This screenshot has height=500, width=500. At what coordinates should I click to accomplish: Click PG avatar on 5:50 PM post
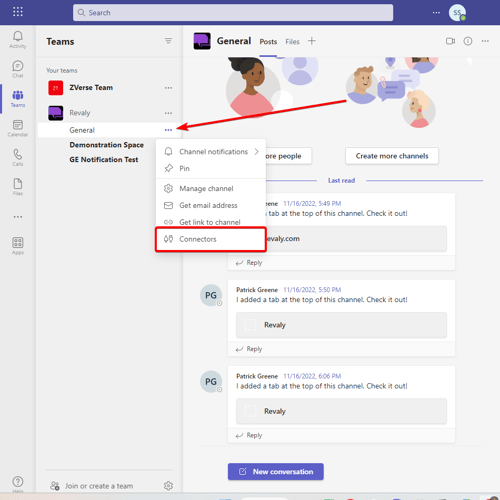(x=211, y=295)
